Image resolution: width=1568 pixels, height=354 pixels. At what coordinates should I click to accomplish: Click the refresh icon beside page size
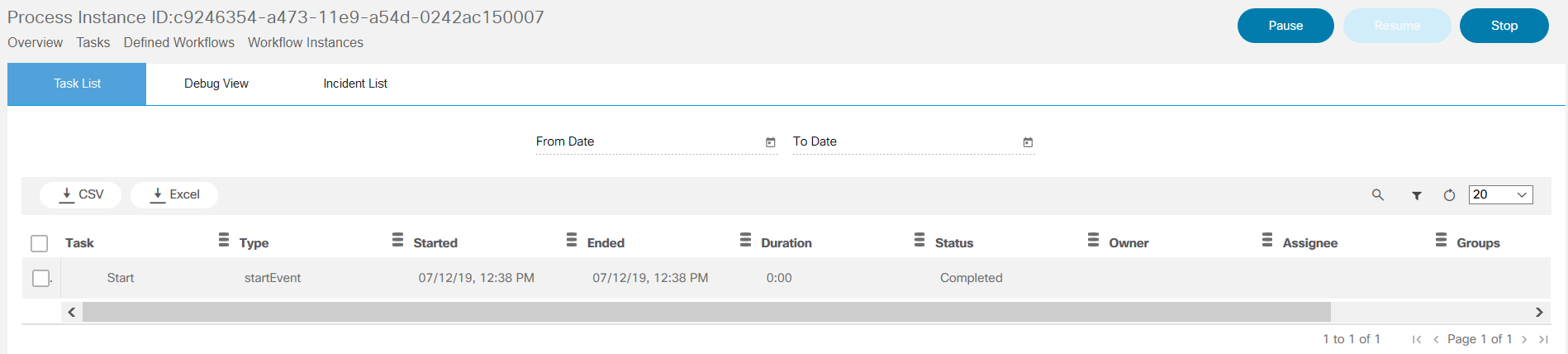1449,196
